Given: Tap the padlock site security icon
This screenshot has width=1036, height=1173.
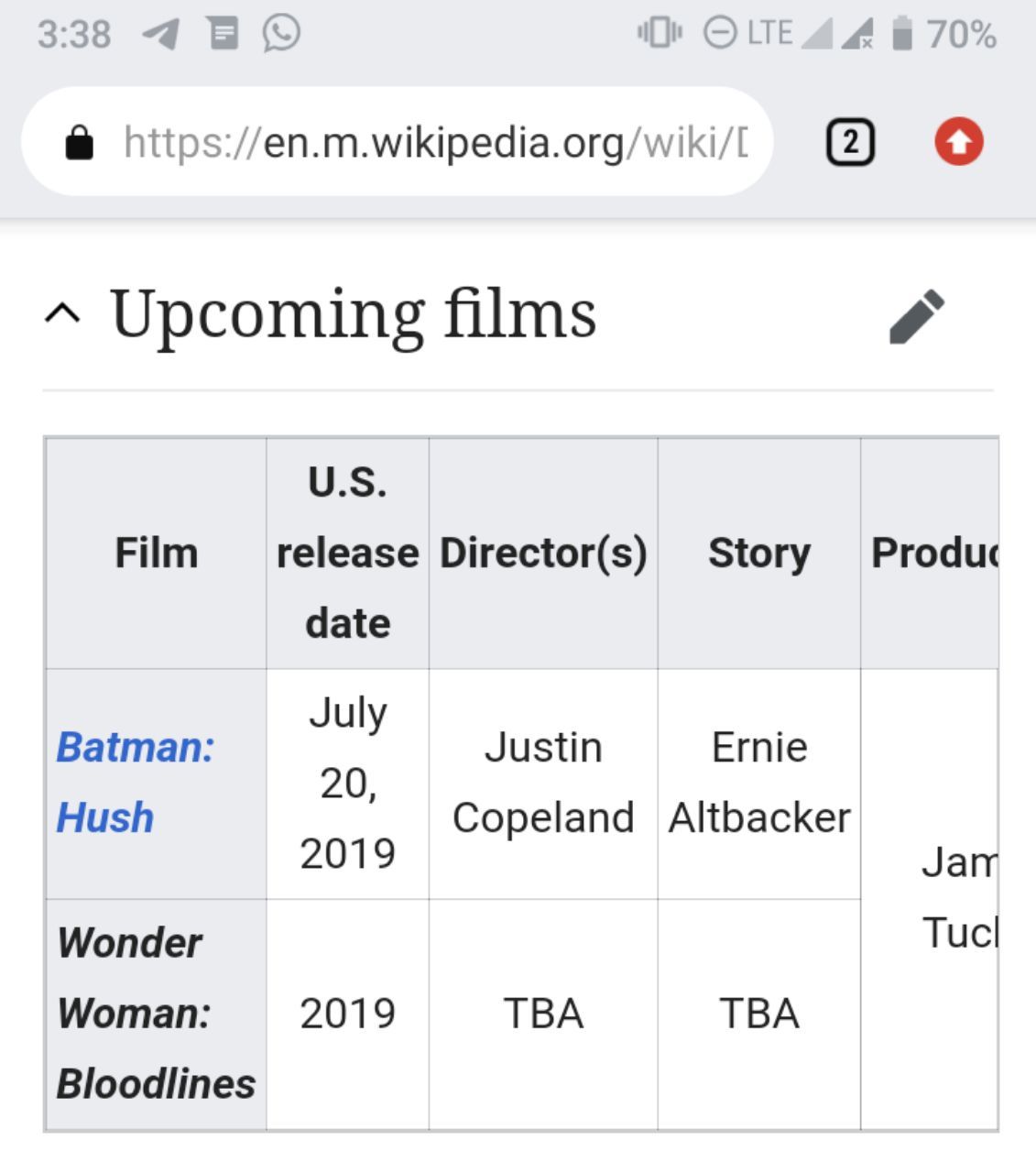Looking at the screenshot, I should click(80, 143).
